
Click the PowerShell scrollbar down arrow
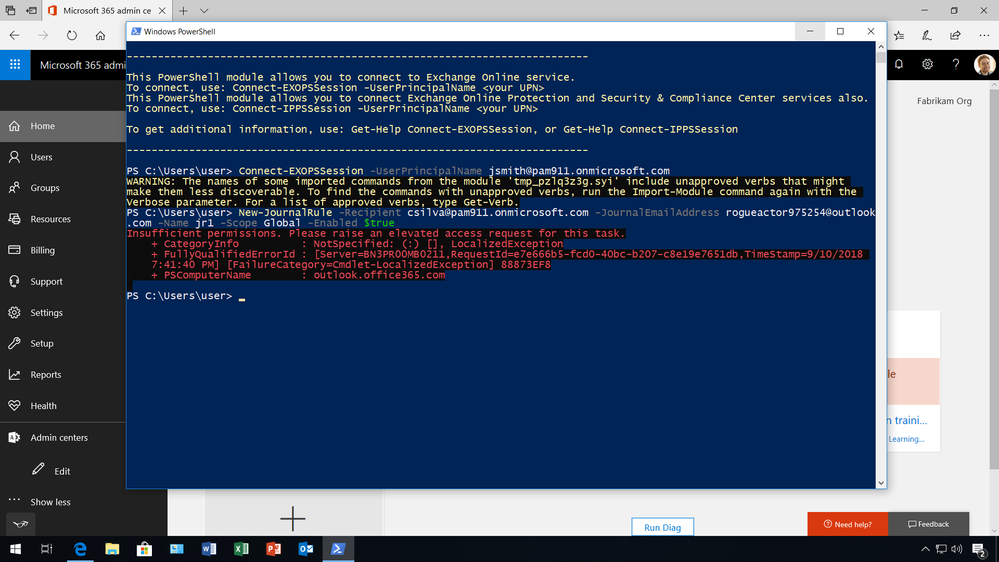coord(881,483)
